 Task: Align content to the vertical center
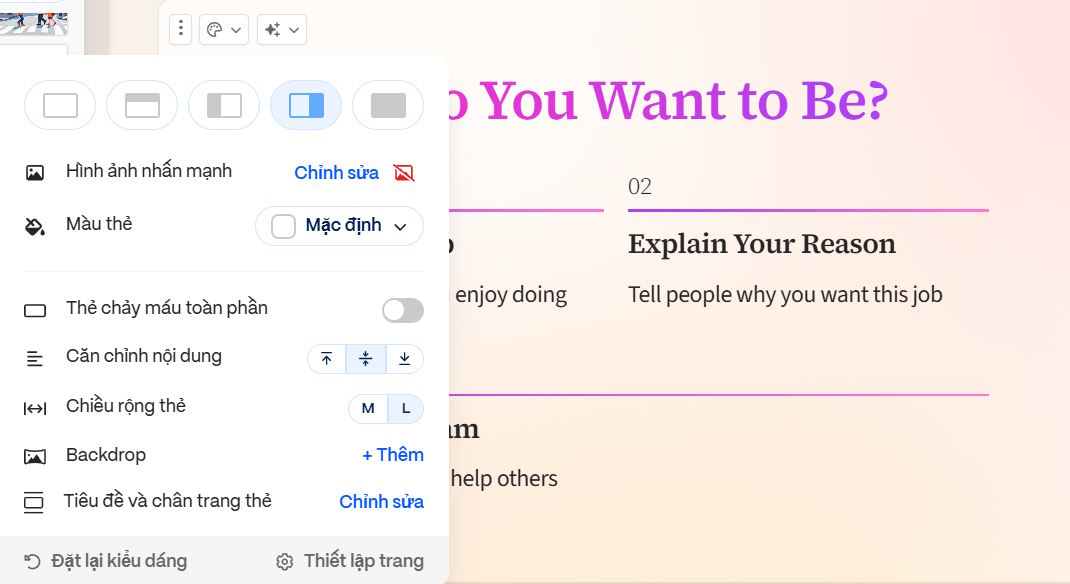tap(366, 359)
